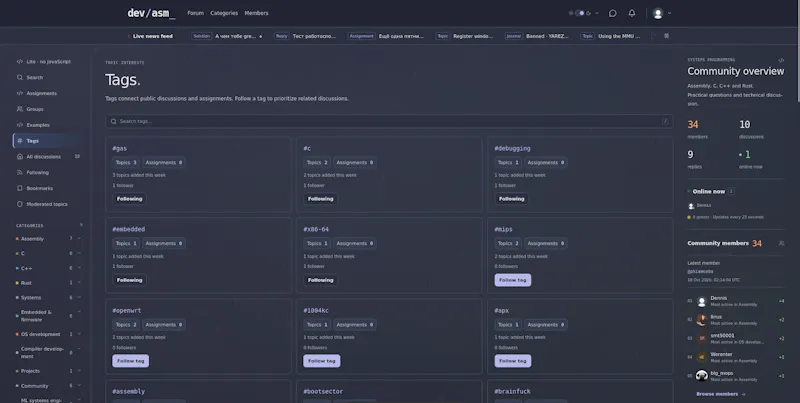The width and height of the screenshot is (800, 403).
Task: Expand the Systems category
Action: pyautogui.click(x=79, y=297)
